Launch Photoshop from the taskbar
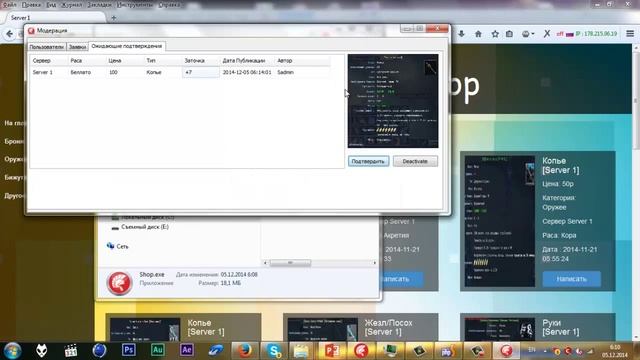Image resolution: width=640 pixels, height=360 pixels. pos(129,350)
